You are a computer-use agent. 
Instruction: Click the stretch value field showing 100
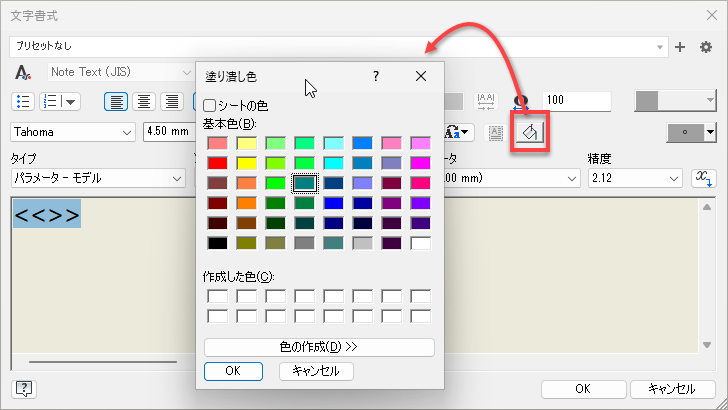(576, 101)
